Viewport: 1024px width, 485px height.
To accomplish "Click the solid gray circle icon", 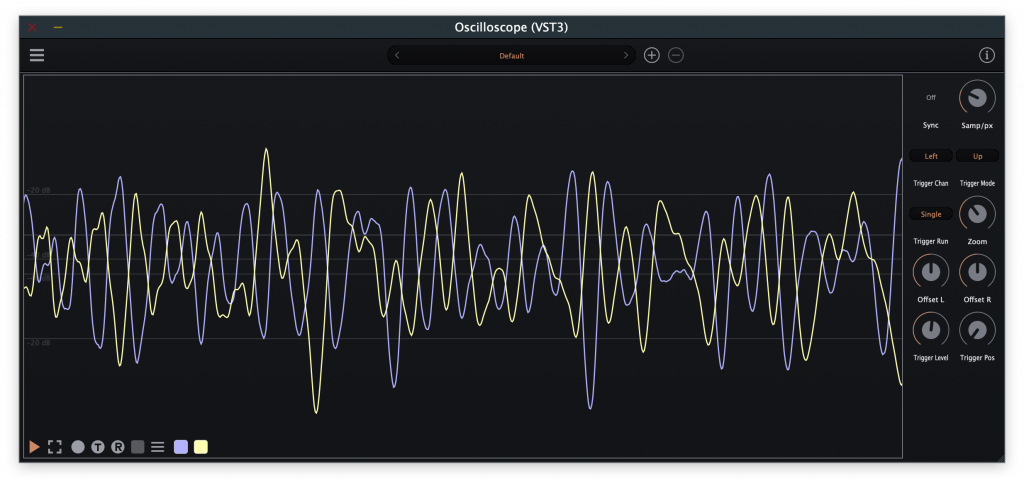I will (x=78, y=447).
